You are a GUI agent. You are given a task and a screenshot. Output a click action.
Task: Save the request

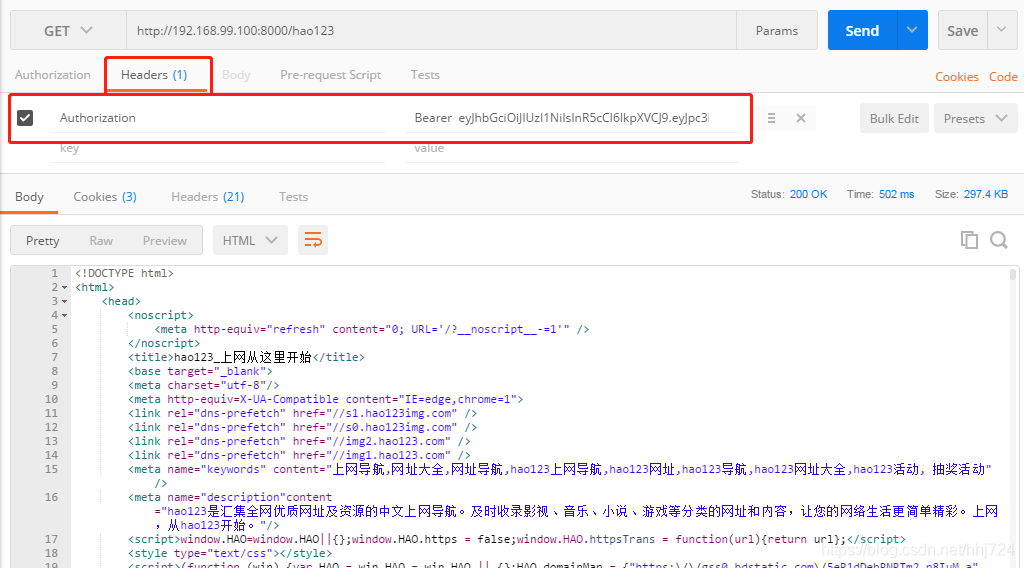[963, 31]
